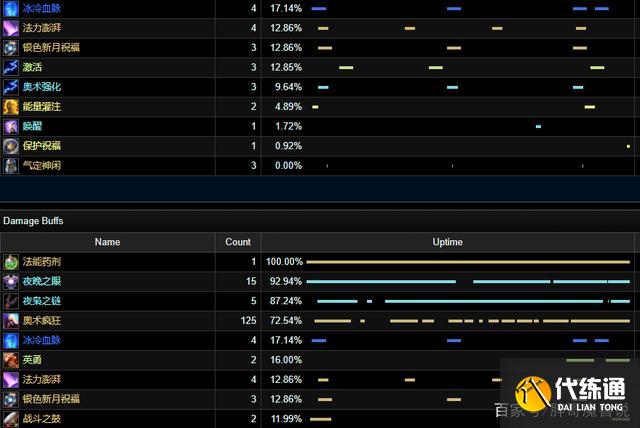
Task: Sort by the Uptime column header
Action: tap(447, 242)
